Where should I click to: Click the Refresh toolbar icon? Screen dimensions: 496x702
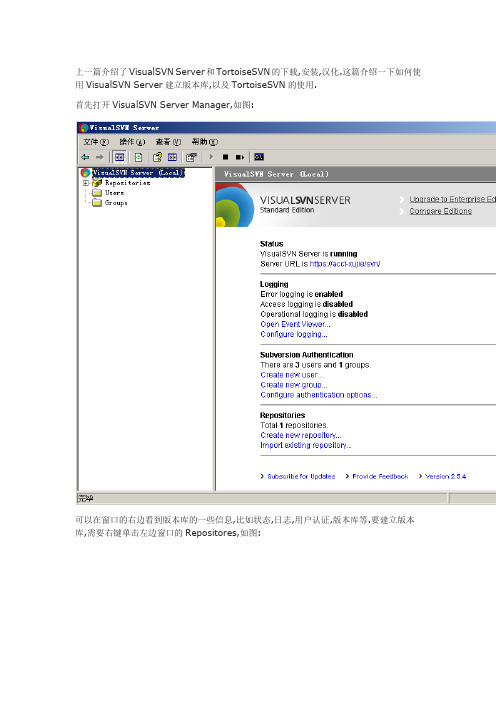tap(138, 157)
